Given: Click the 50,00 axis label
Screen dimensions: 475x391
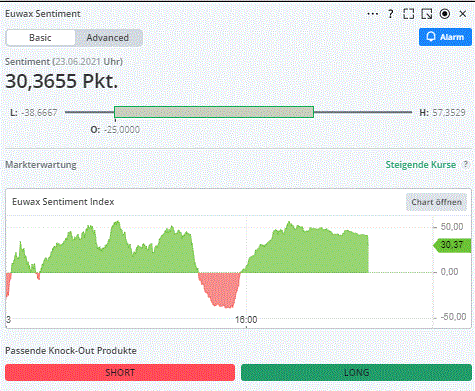Looking at the screenshot, I should 452,227.
